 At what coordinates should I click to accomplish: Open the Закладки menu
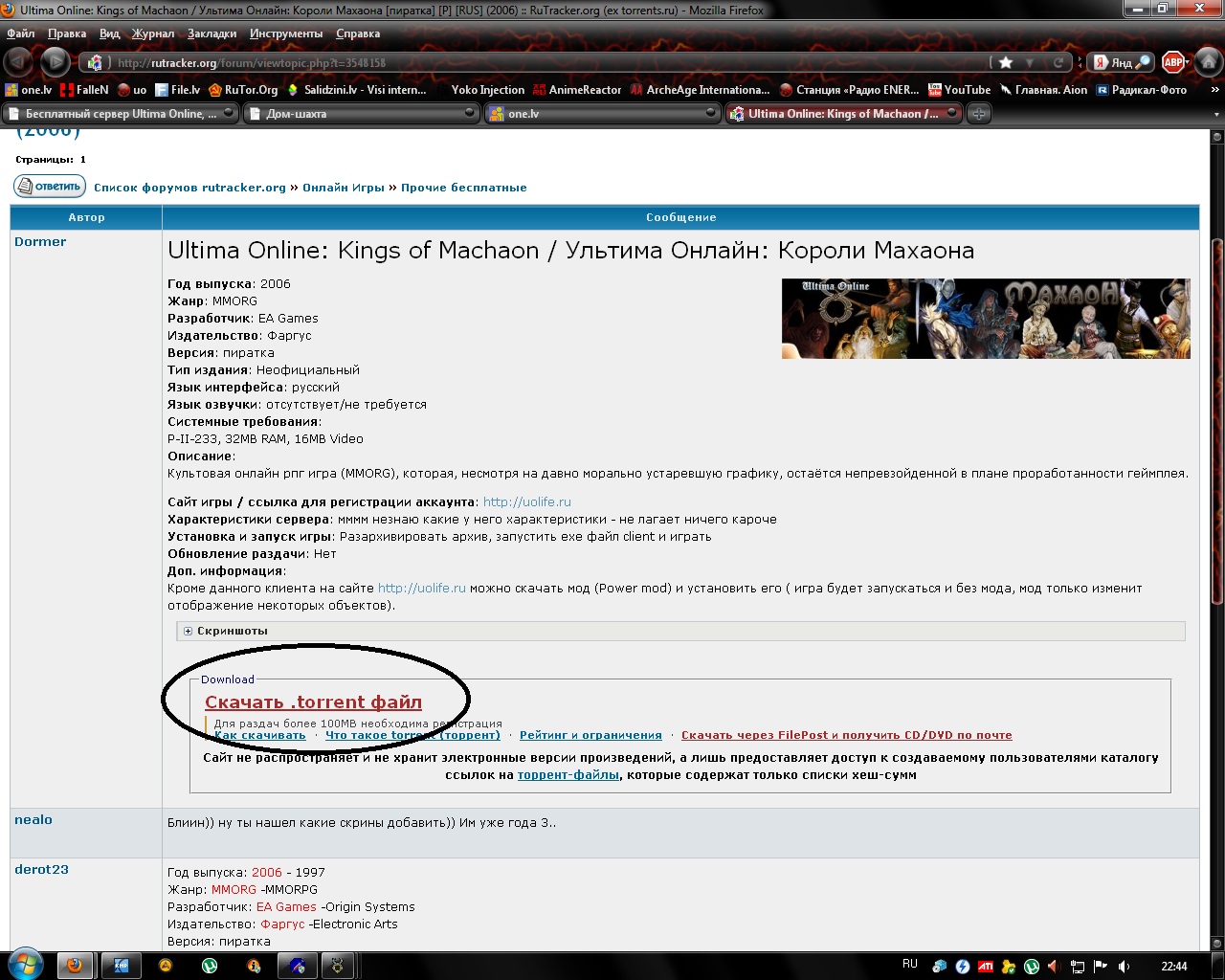tap(212, 33)
